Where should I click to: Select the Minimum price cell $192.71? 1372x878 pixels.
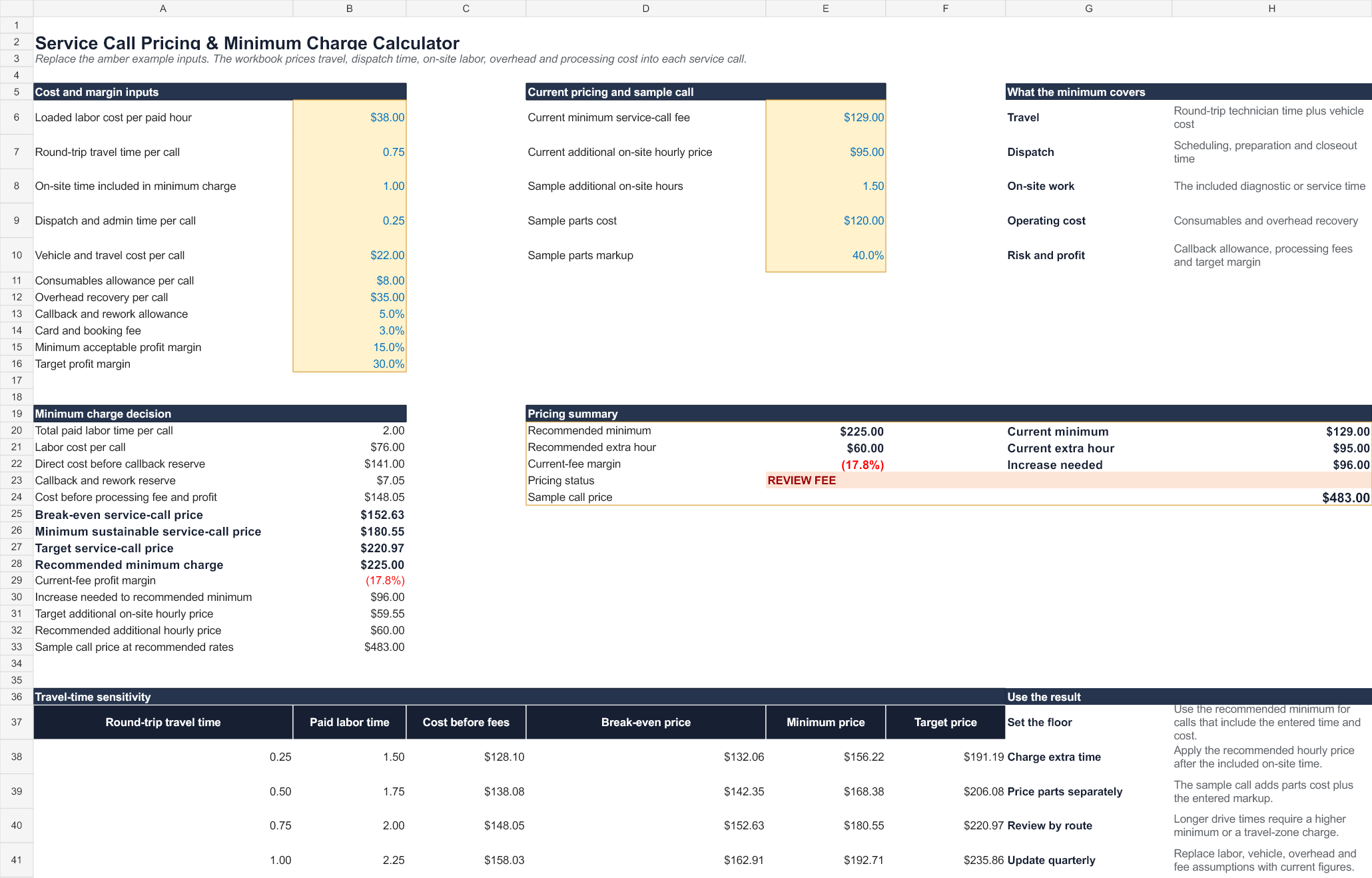[826, 860]
